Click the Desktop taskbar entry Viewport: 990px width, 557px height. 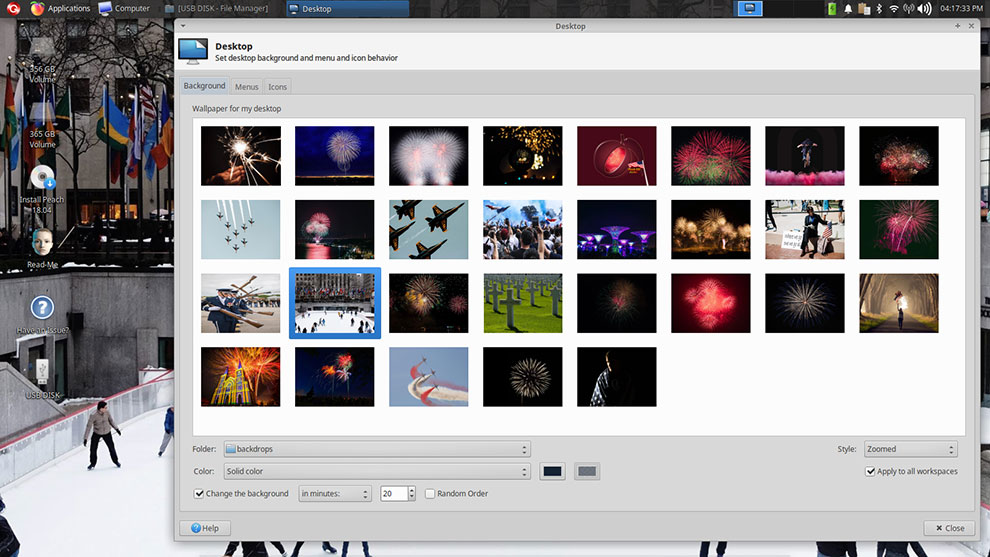coord(346,8)
